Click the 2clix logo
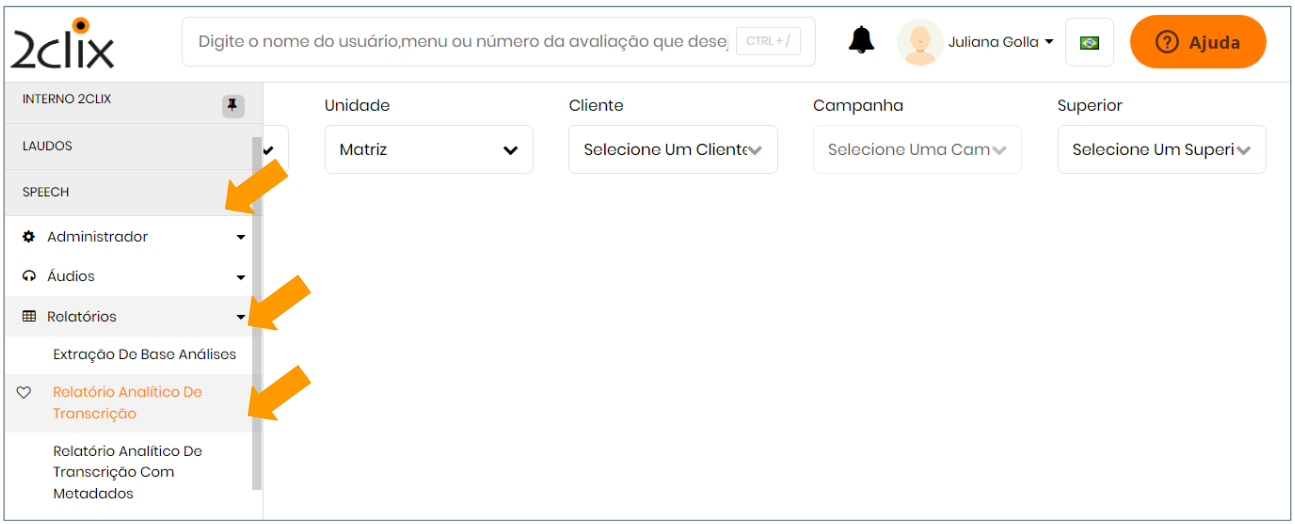 pos(63,44)
